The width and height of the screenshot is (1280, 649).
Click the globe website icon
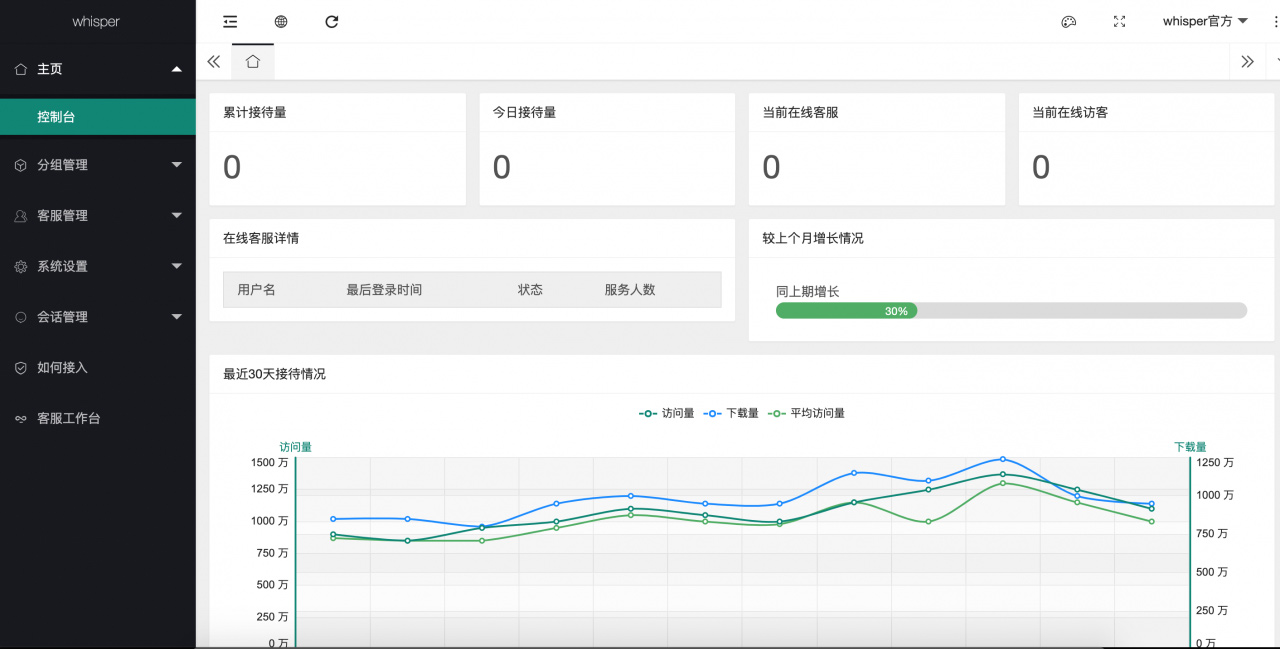pyautogui.click(x=281, y=22)
